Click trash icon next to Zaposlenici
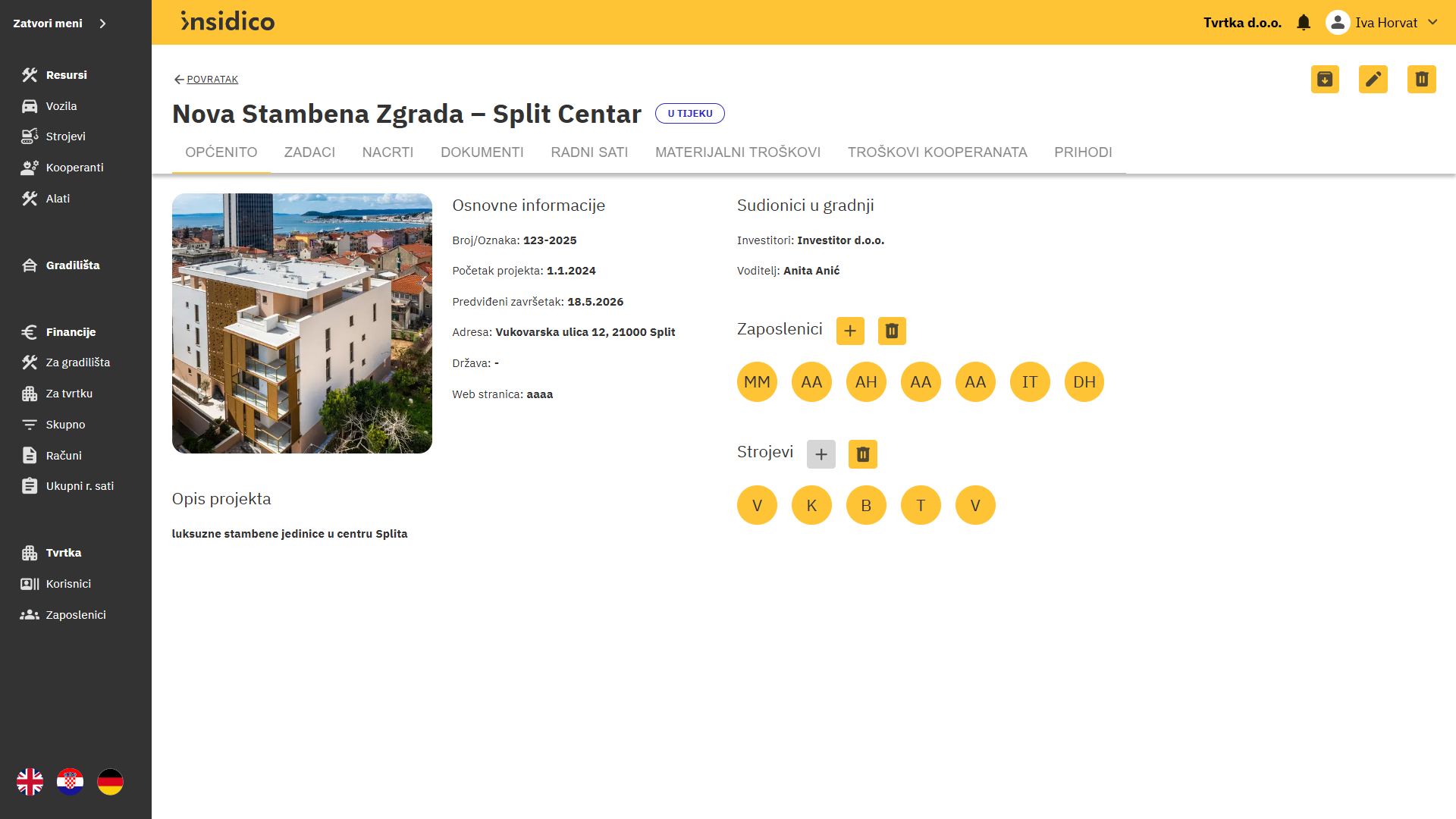This screenshot has width=1456, height=819. (x=892, y=331)
